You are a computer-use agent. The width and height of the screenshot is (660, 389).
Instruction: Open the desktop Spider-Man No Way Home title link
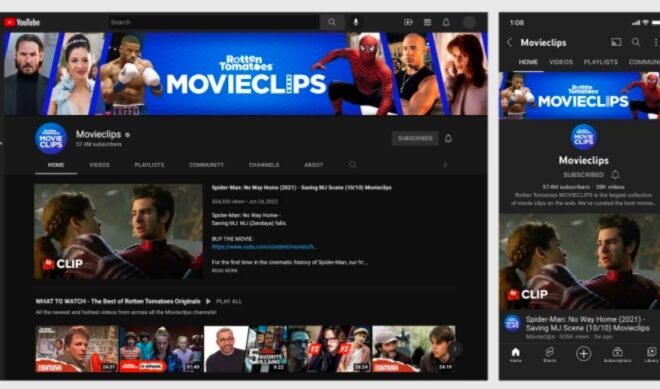point(301,187)
